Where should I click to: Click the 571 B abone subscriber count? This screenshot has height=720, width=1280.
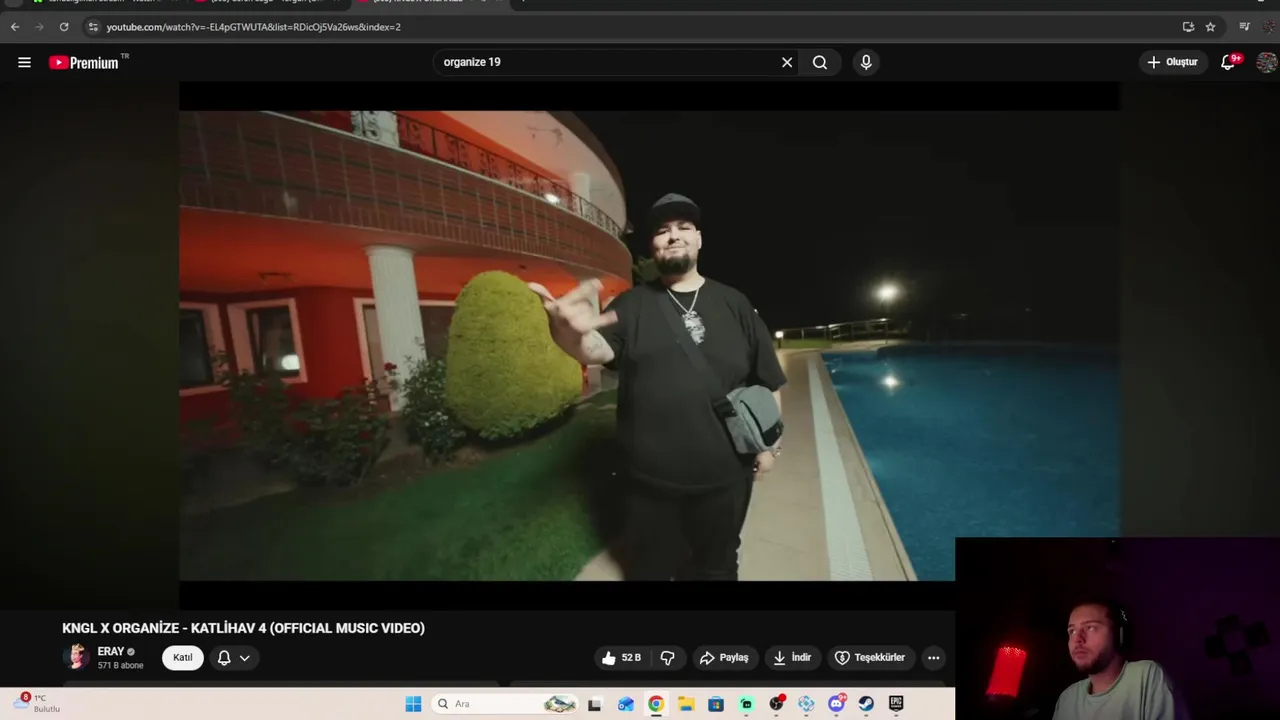click(120, 666)
